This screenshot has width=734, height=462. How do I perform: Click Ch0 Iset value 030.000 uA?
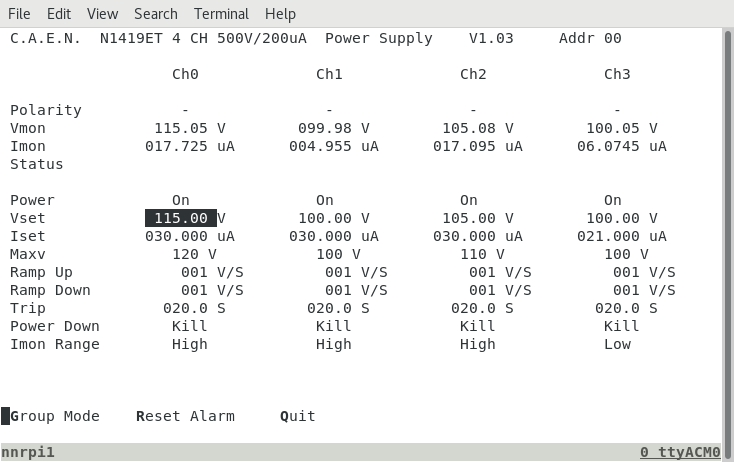coord(190,236)
